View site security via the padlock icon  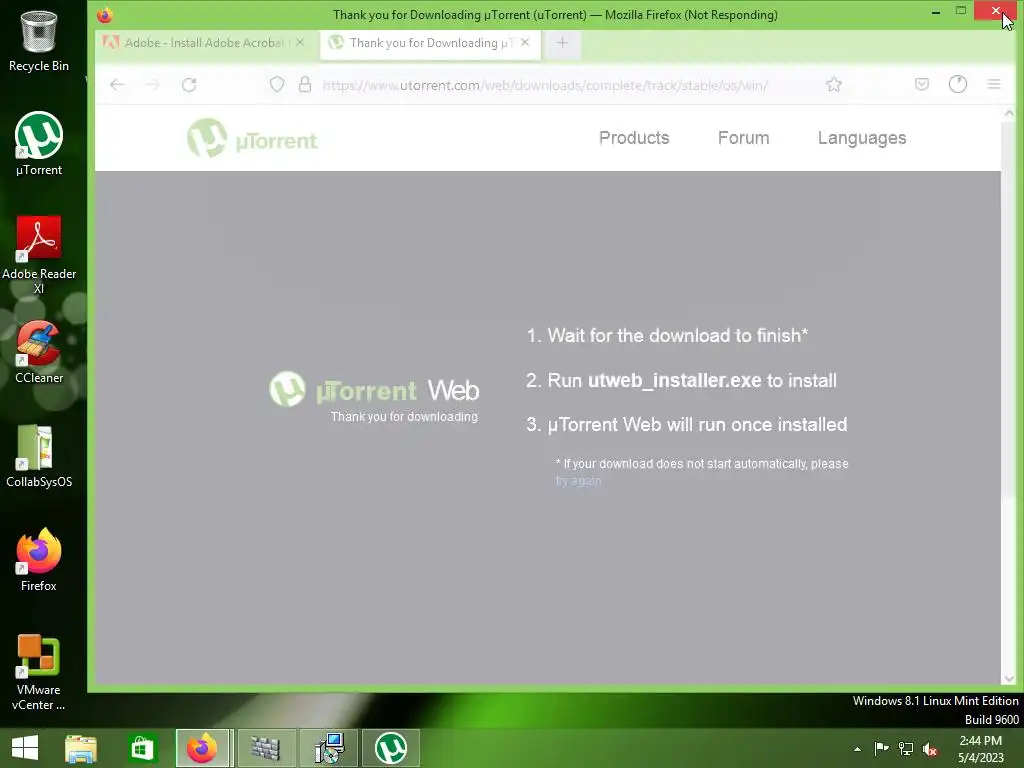(x=305, y=84)
